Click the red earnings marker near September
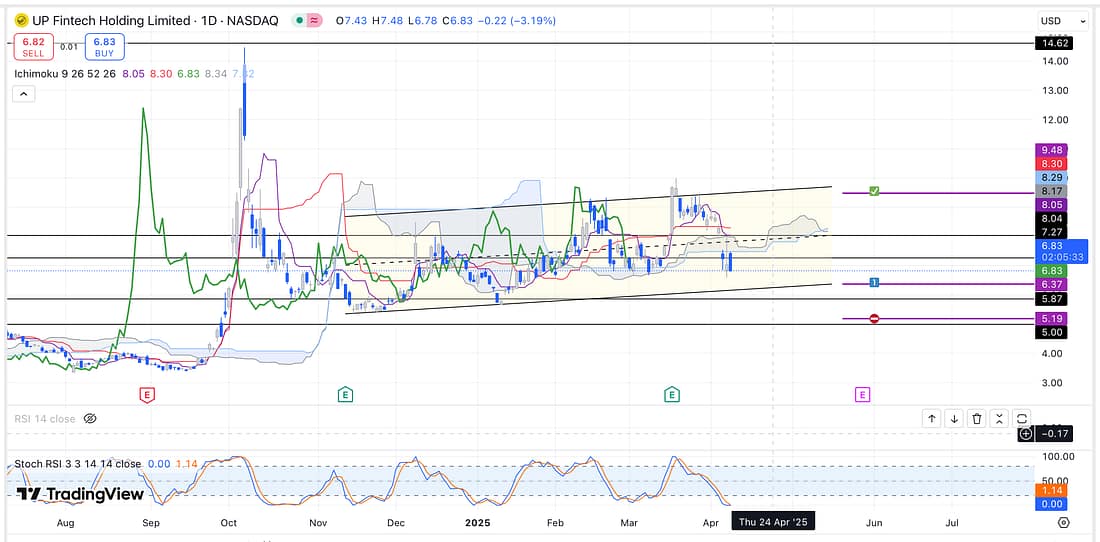 148,395
